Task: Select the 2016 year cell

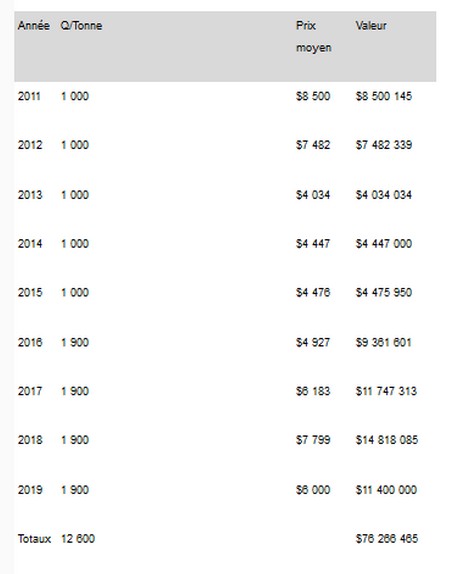Action: point(30,342)
